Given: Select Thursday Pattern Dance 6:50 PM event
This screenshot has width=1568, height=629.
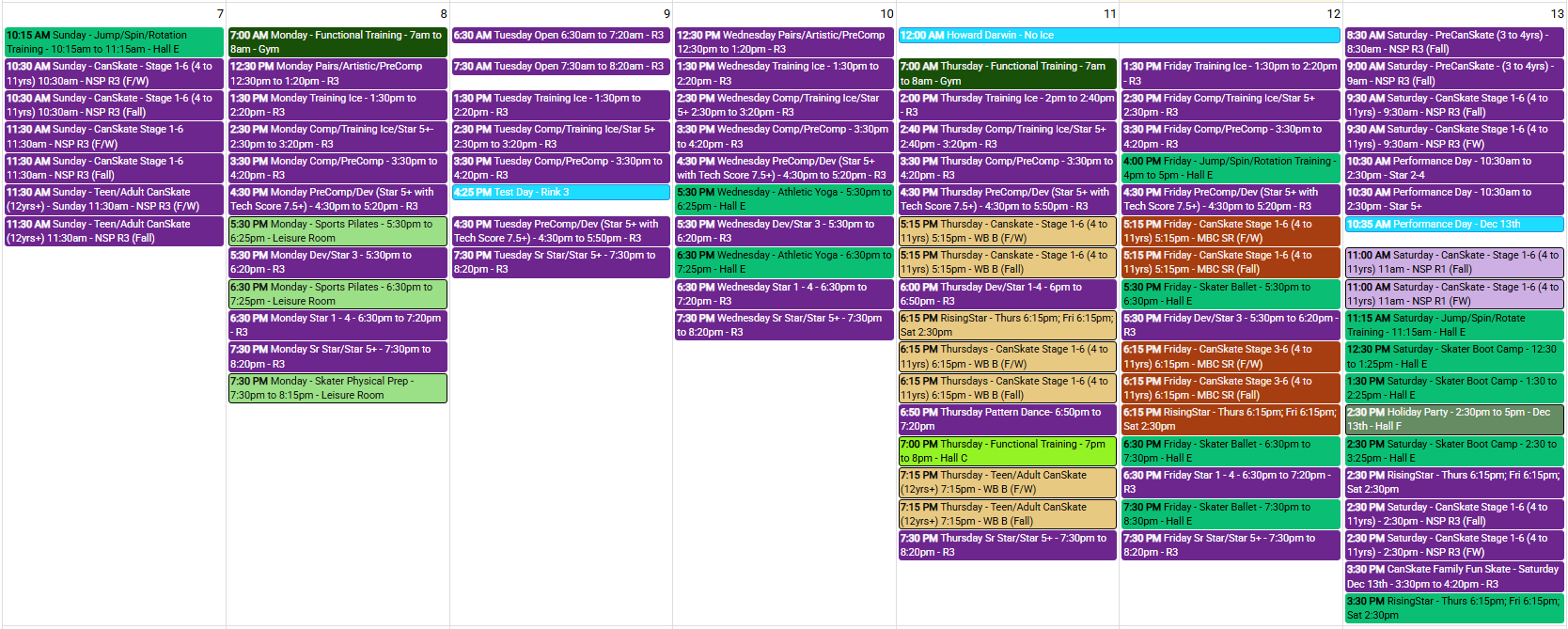Looking at the screenshot, I should tap(1007, 419).
